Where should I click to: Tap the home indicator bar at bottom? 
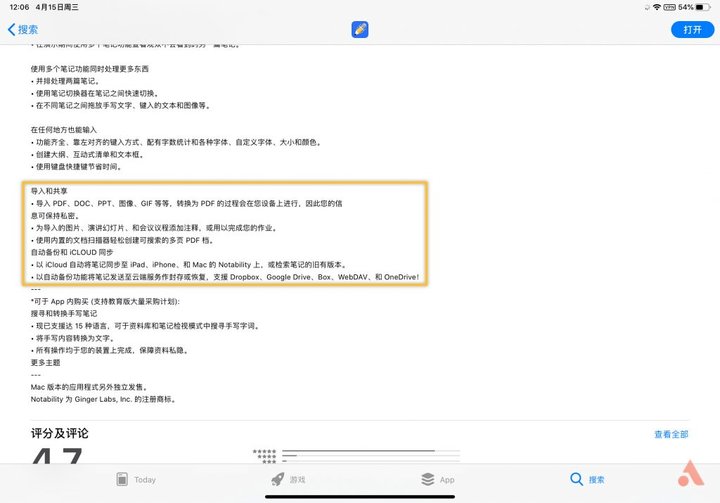(x=360, y=497)
